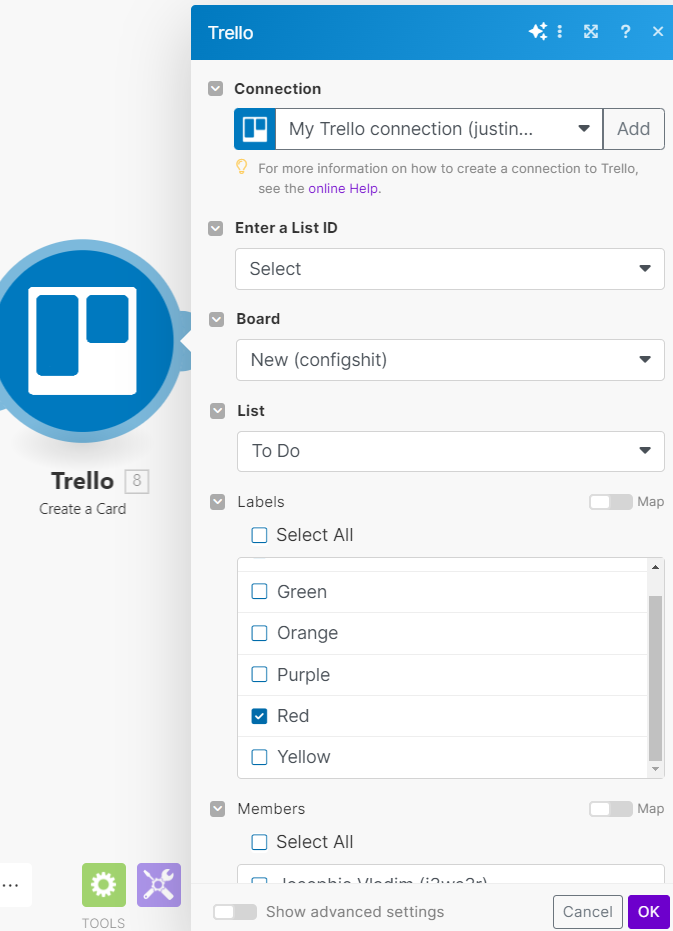The image size is (673, 931).
Task: Click the labels list scrollbar thumb
Action: coord(655,678)
